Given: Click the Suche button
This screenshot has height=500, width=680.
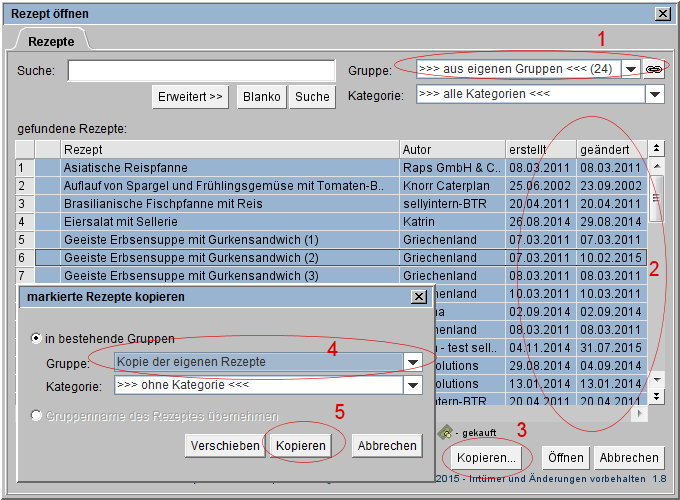Looking at the screenshot, I should point(312,96).
